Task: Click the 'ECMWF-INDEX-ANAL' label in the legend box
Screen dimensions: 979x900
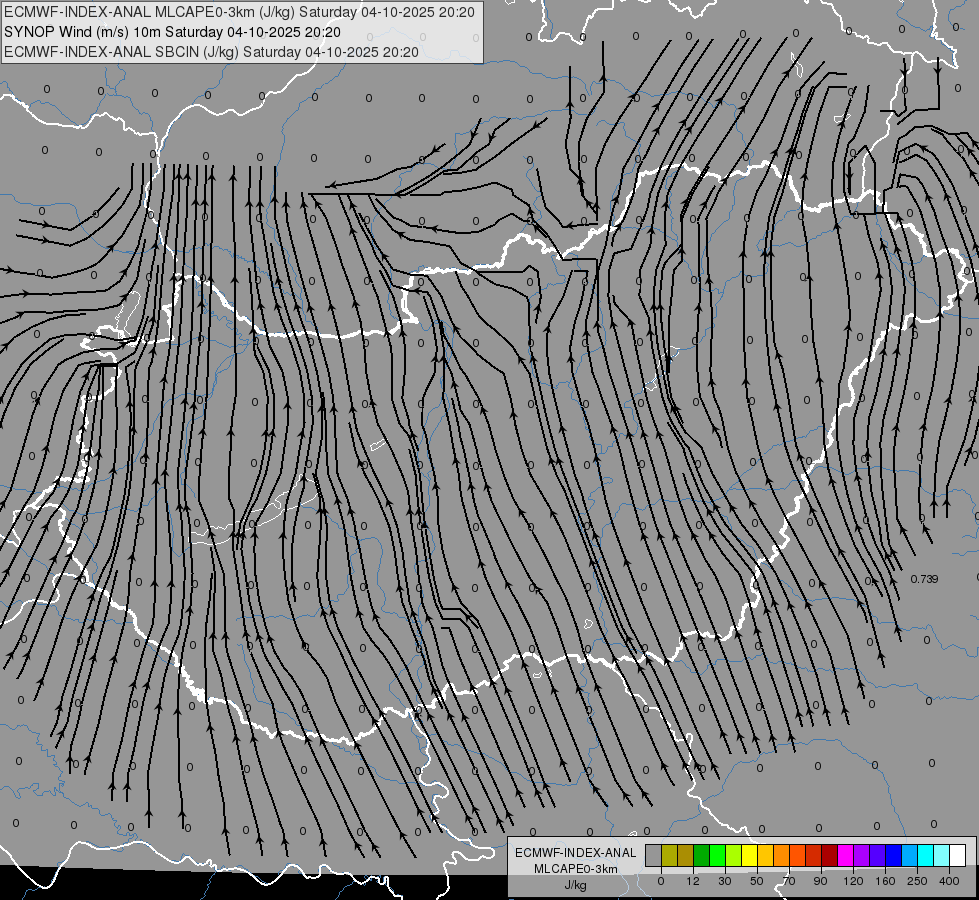Action: [576, 853]
